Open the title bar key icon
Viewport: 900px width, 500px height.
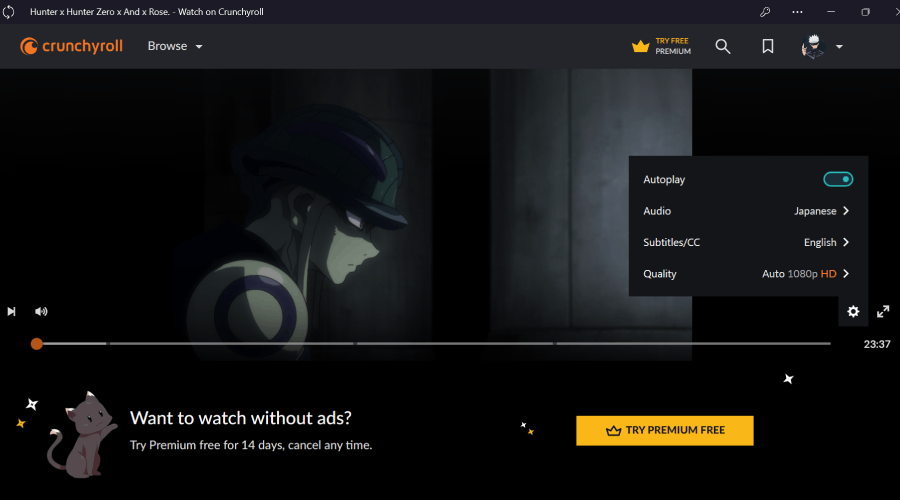(x=765, y=11)
